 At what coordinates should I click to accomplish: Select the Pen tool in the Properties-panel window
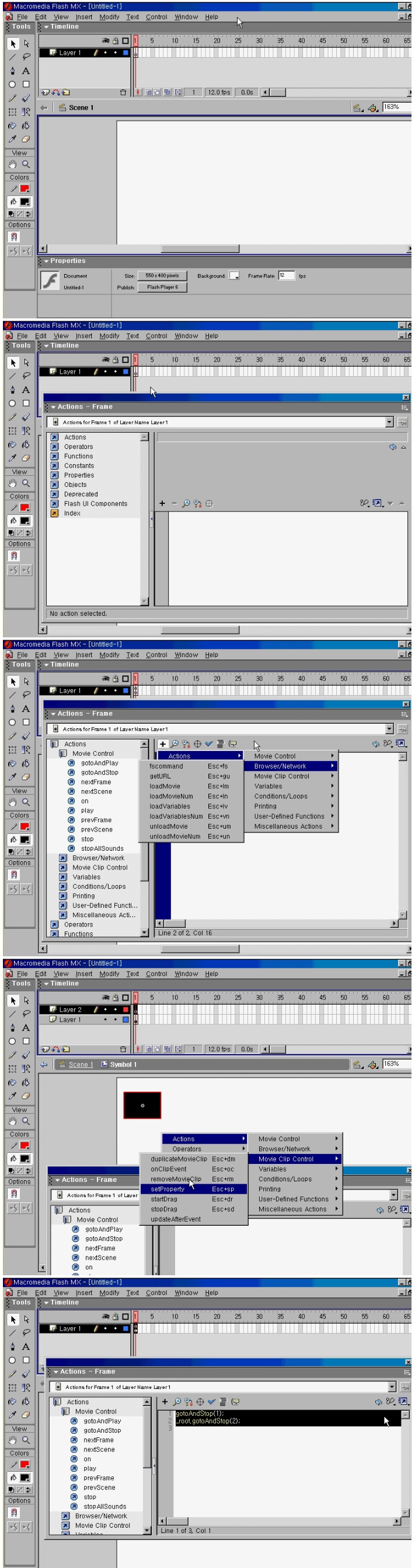13,71
